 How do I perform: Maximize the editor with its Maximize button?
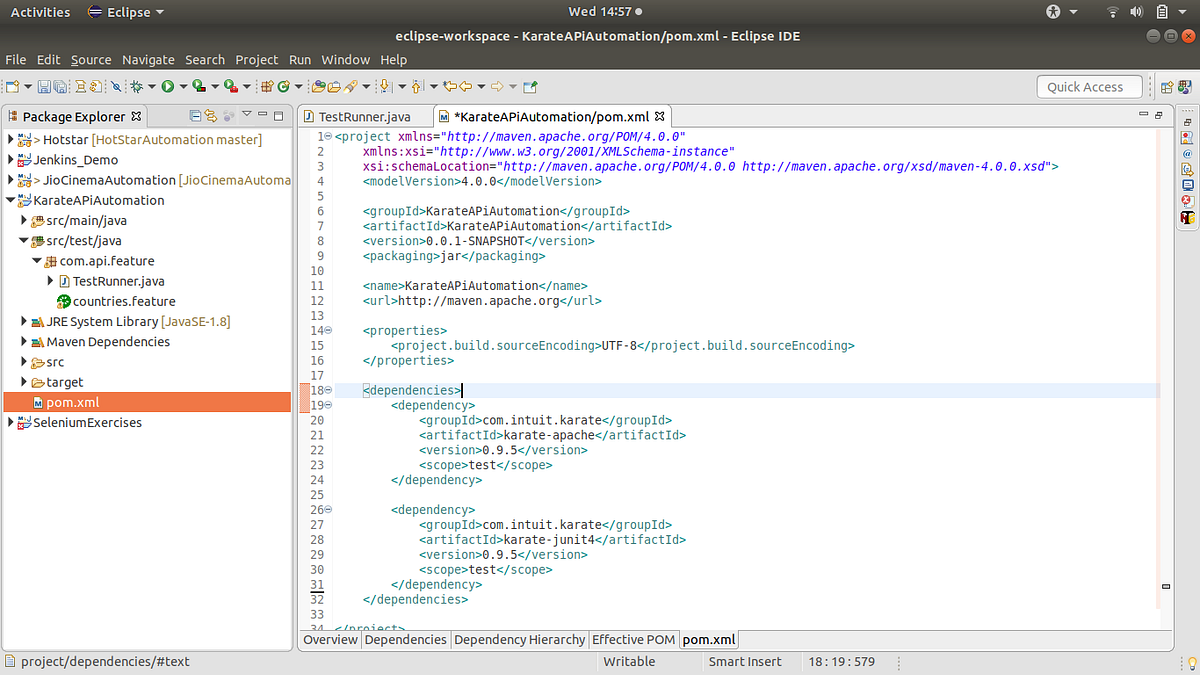(1159, 113)
